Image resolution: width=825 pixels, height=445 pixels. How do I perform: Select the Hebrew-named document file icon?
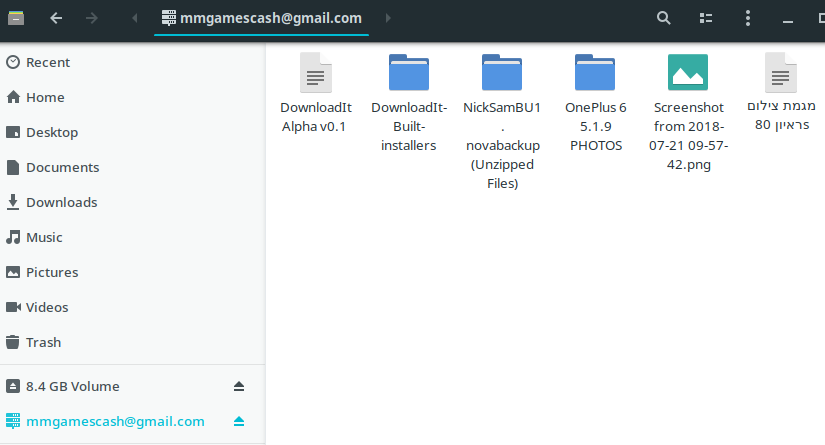[781, 73]
